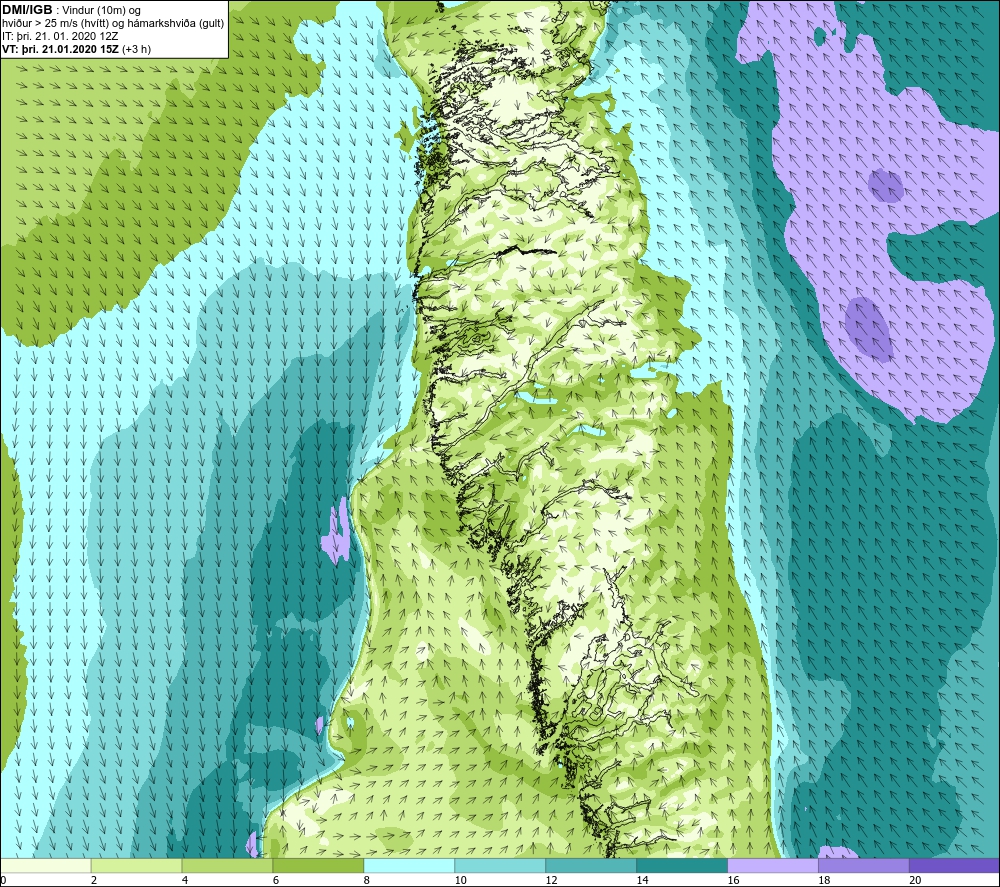The image size is (1000, 887).
Task: Click the 'VT: þri. 21.01.2020 15Z' valid time
Action: [61, 49]
